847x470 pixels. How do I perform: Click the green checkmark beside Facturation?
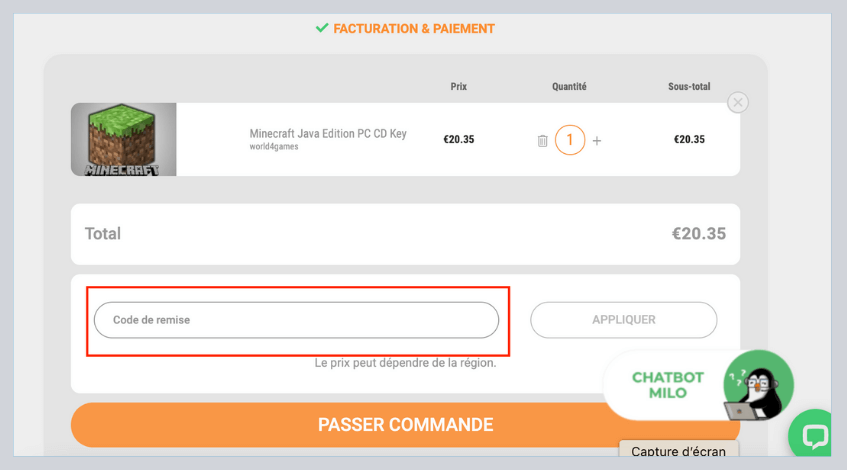coord(322,28)
